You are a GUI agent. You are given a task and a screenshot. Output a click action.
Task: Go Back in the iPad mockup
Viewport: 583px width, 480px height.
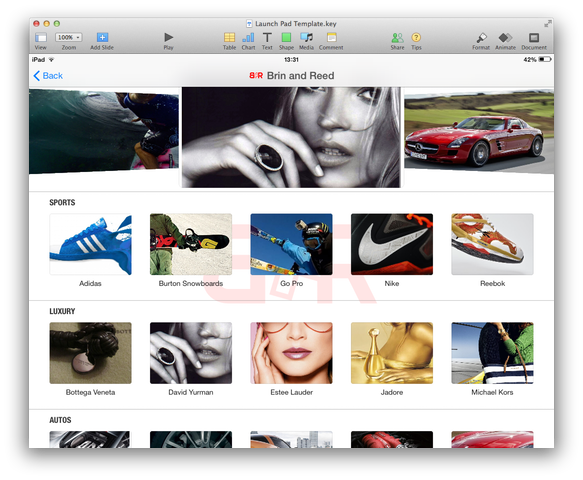coord(48,76)
